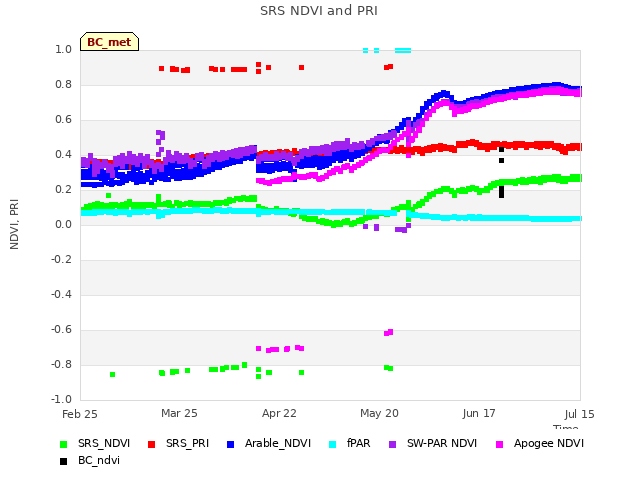Viewport: 640px width, 480px height.
Task: Click the Jun 17 x-axis label
Action: (479, 413)
